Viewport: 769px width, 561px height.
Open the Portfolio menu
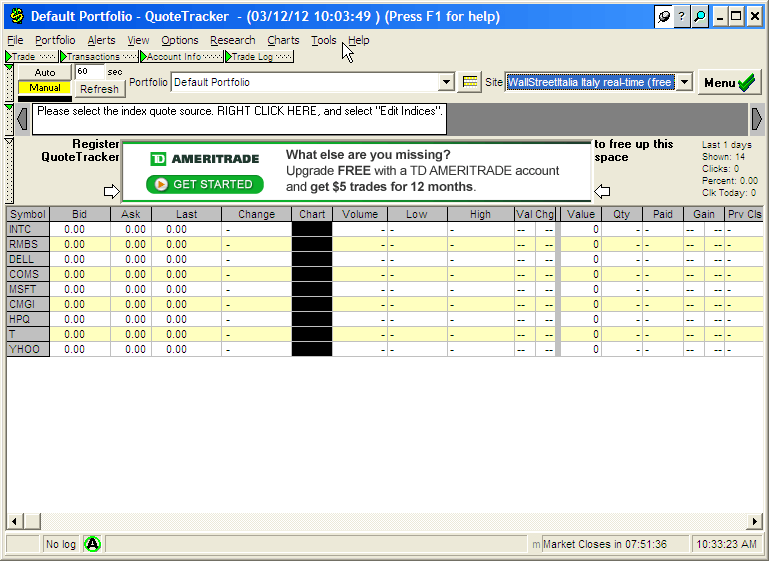pos(55,40)
